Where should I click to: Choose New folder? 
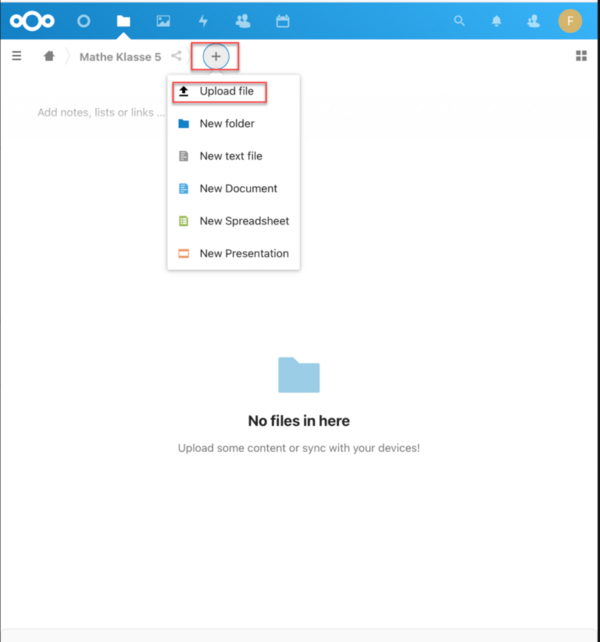233,124
